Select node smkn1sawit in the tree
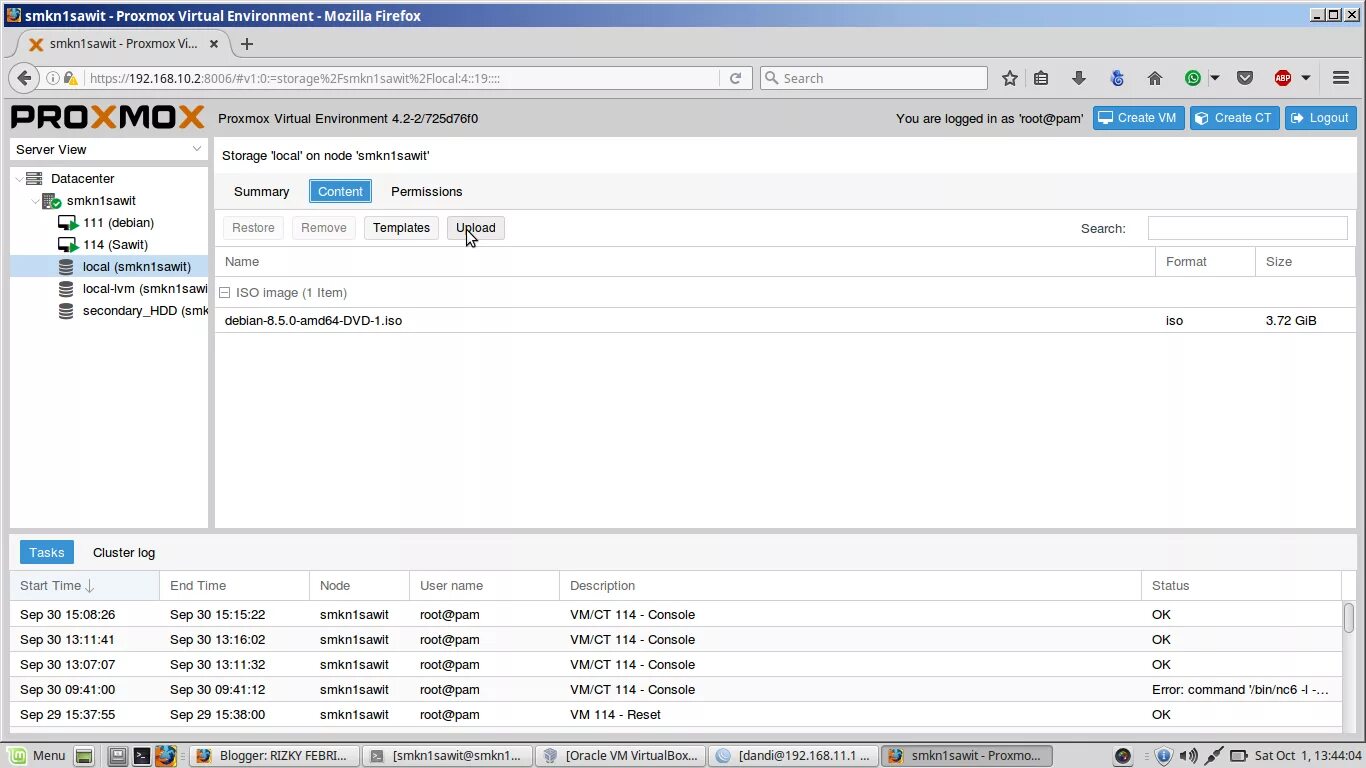 [x=100, y=200]
